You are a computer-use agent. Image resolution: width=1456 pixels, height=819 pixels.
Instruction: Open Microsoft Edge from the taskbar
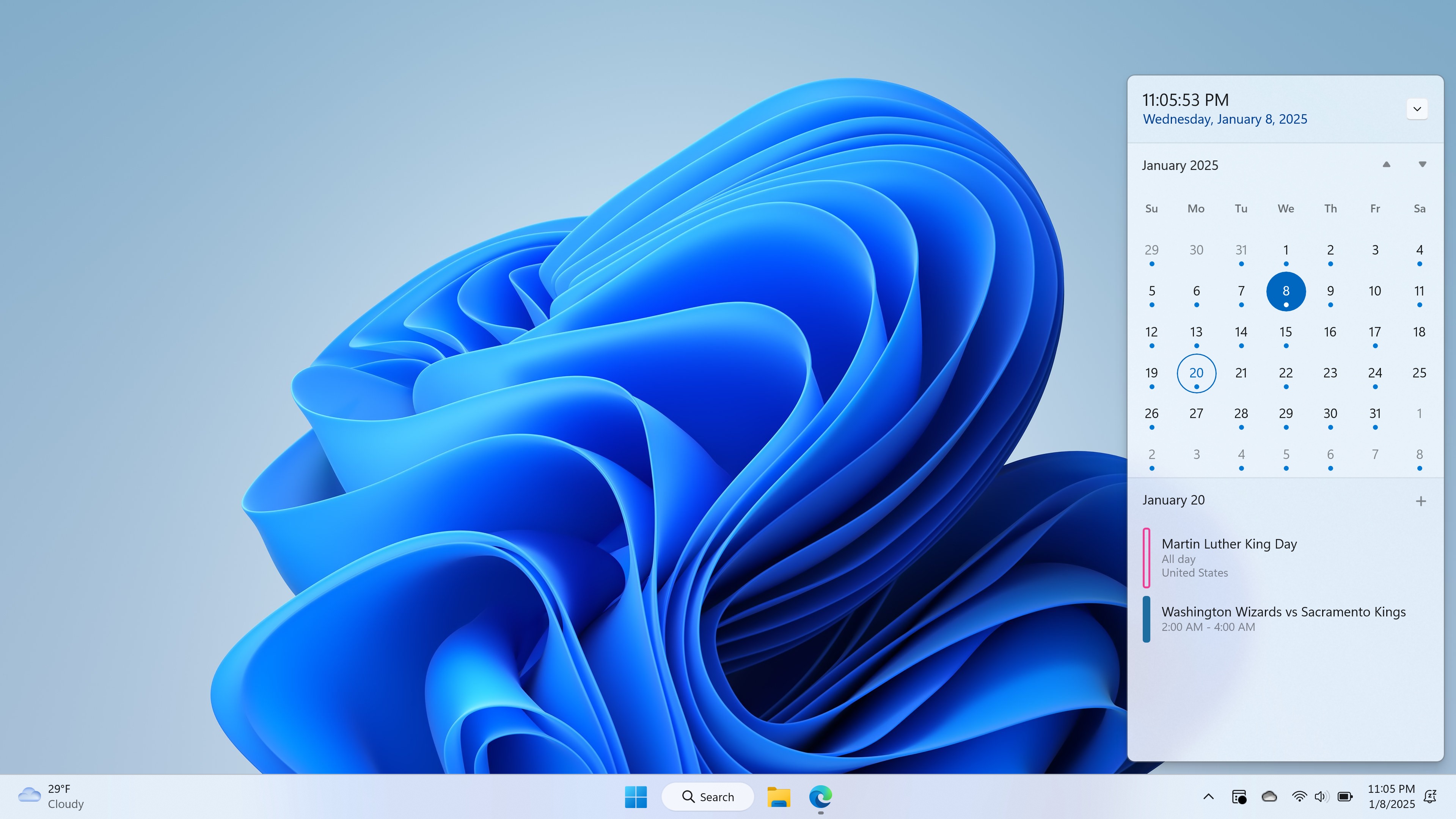[x=820, y=797]
